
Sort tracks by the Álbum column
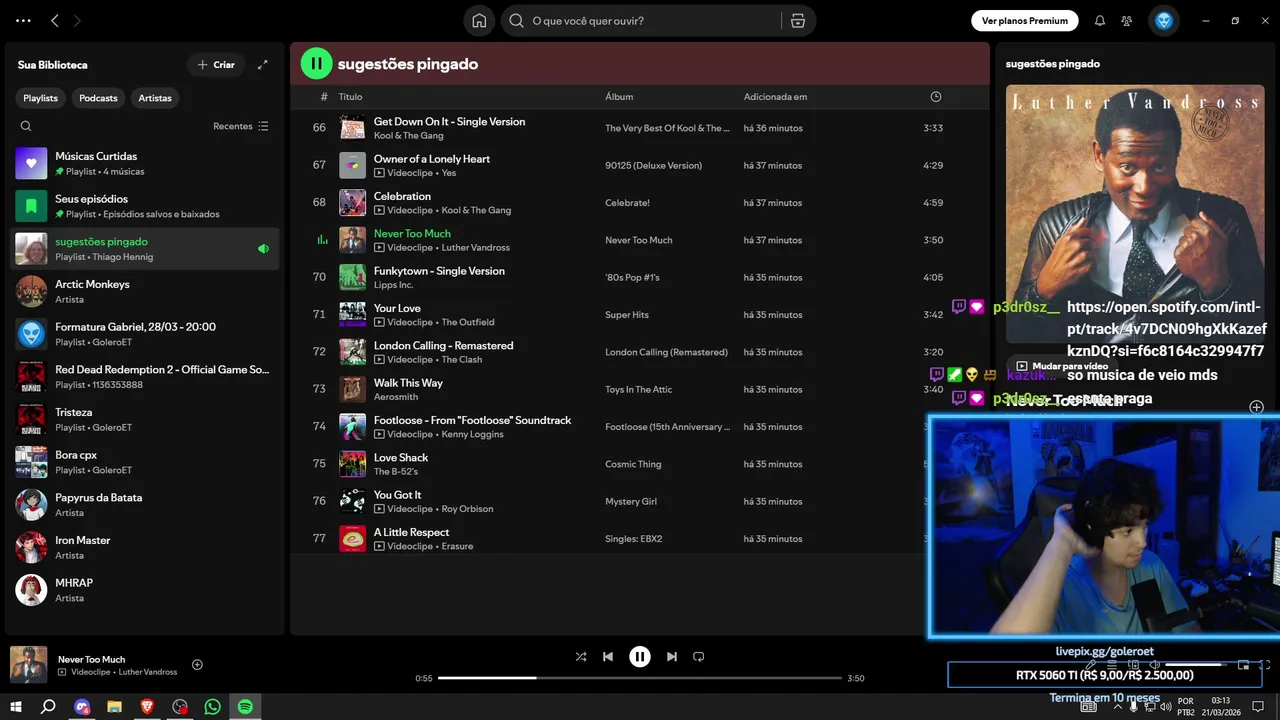click(619, 97)
